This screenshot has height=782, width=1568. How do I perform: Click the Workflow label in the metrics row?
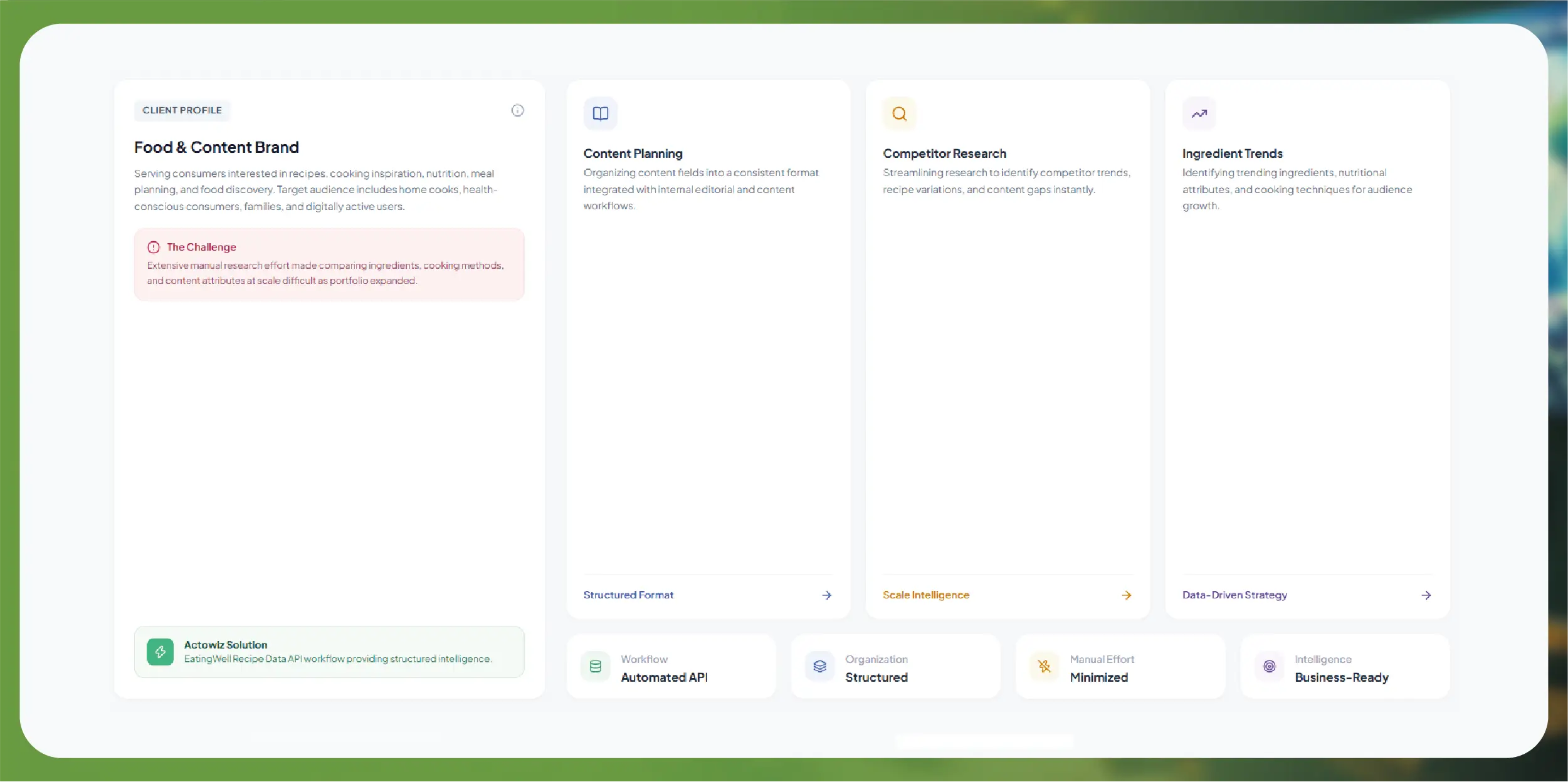[645, 659]
